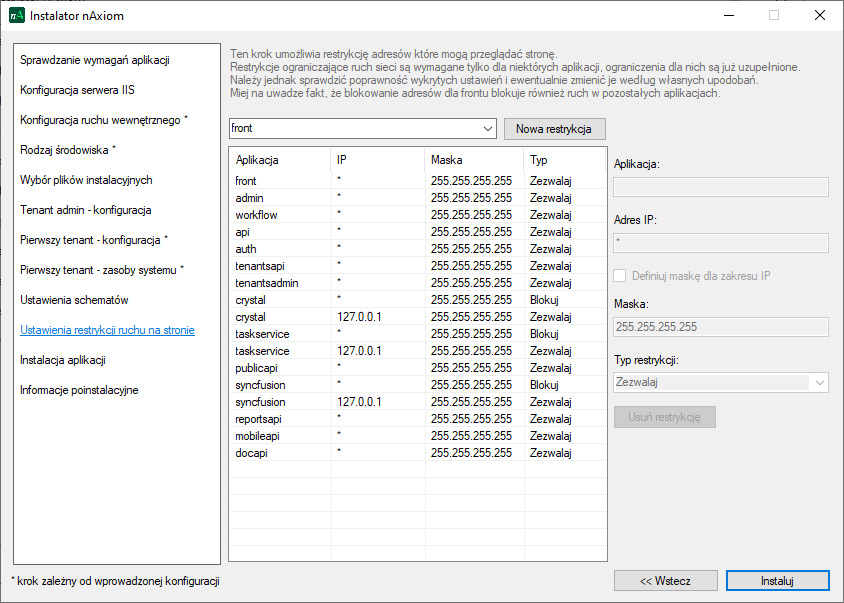Viewport: 844px width, 603px height.
Task: Minimize the Instalator nAxiom window
Action: point(729,15)
